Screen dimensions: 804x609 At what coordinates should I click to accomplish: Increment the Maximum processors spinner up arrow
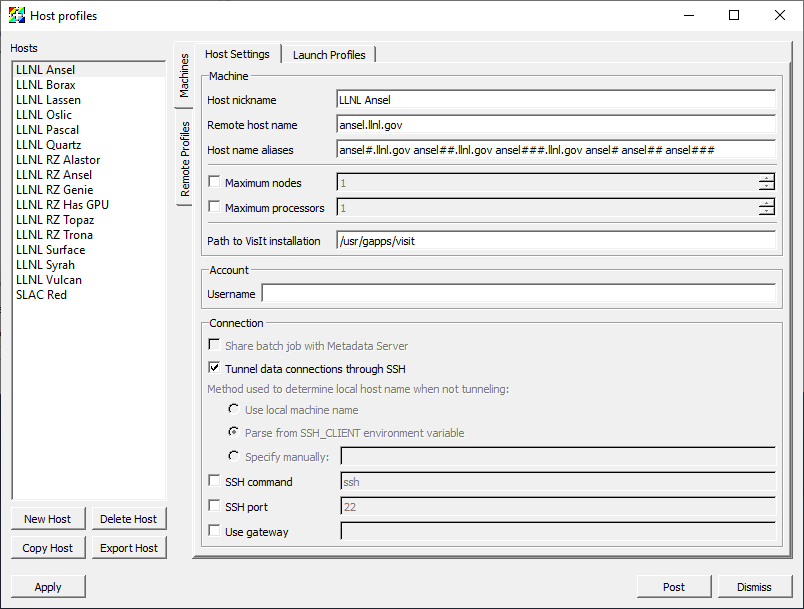(767, 202)
